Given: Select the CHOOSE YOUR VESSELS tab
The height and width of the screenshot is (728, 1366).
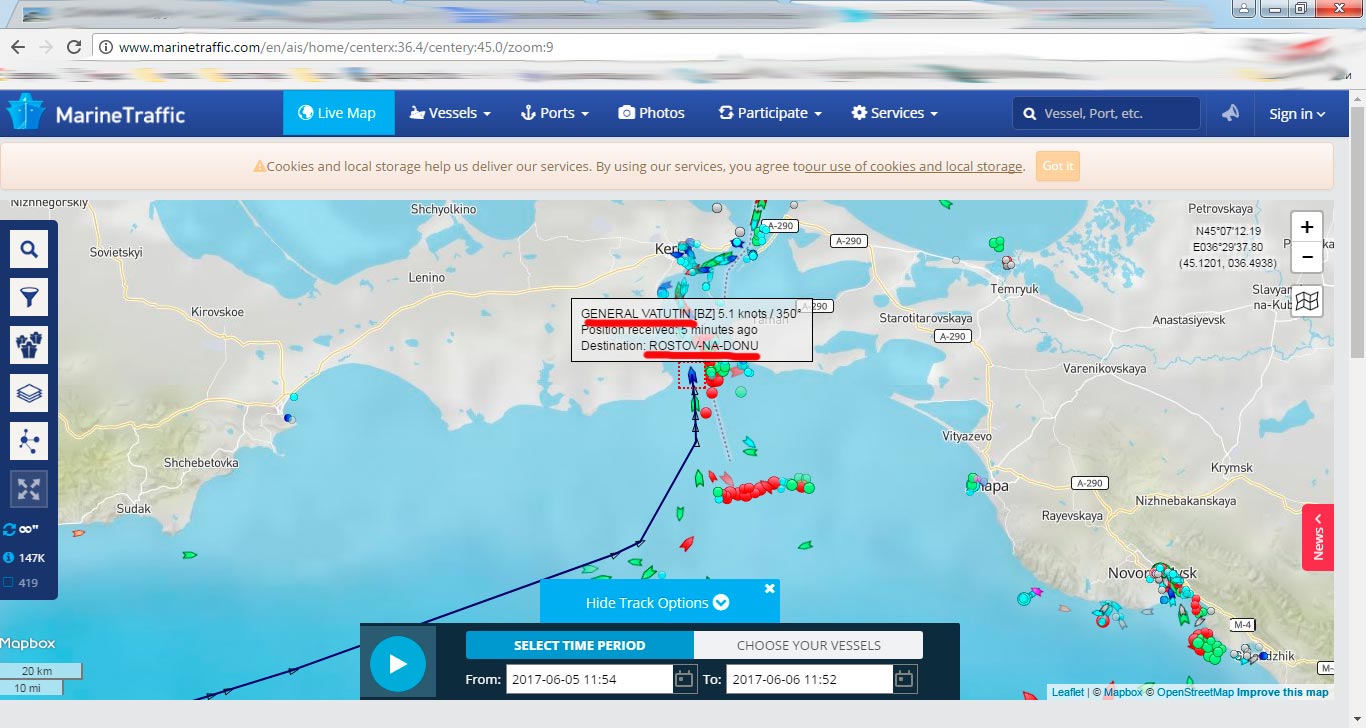Looking at the screenshot, I should (x=809, y=645).
